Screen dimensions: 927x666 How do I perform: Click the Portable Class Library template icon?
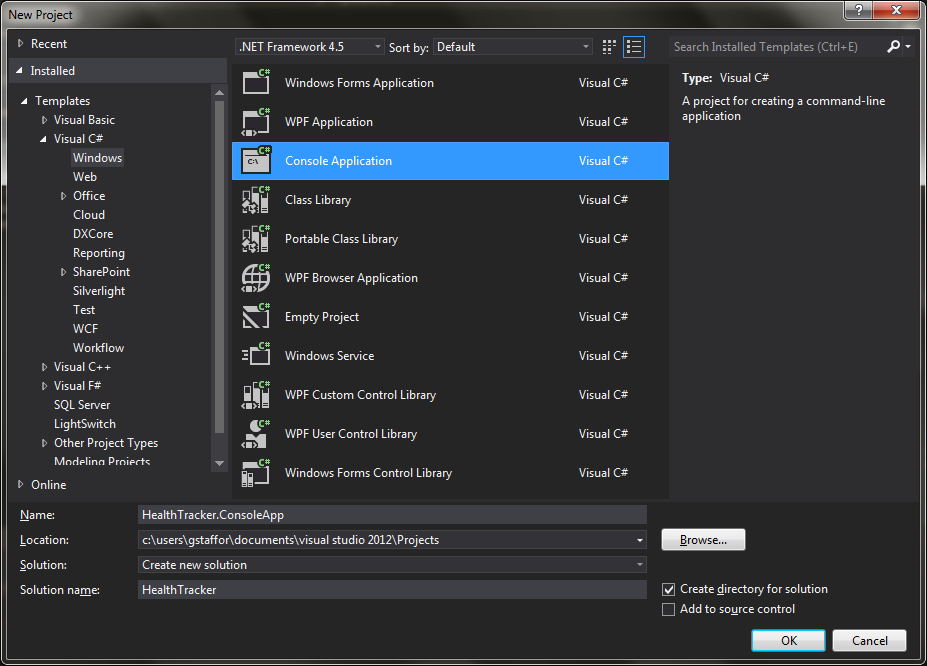[x=256, y=238]
